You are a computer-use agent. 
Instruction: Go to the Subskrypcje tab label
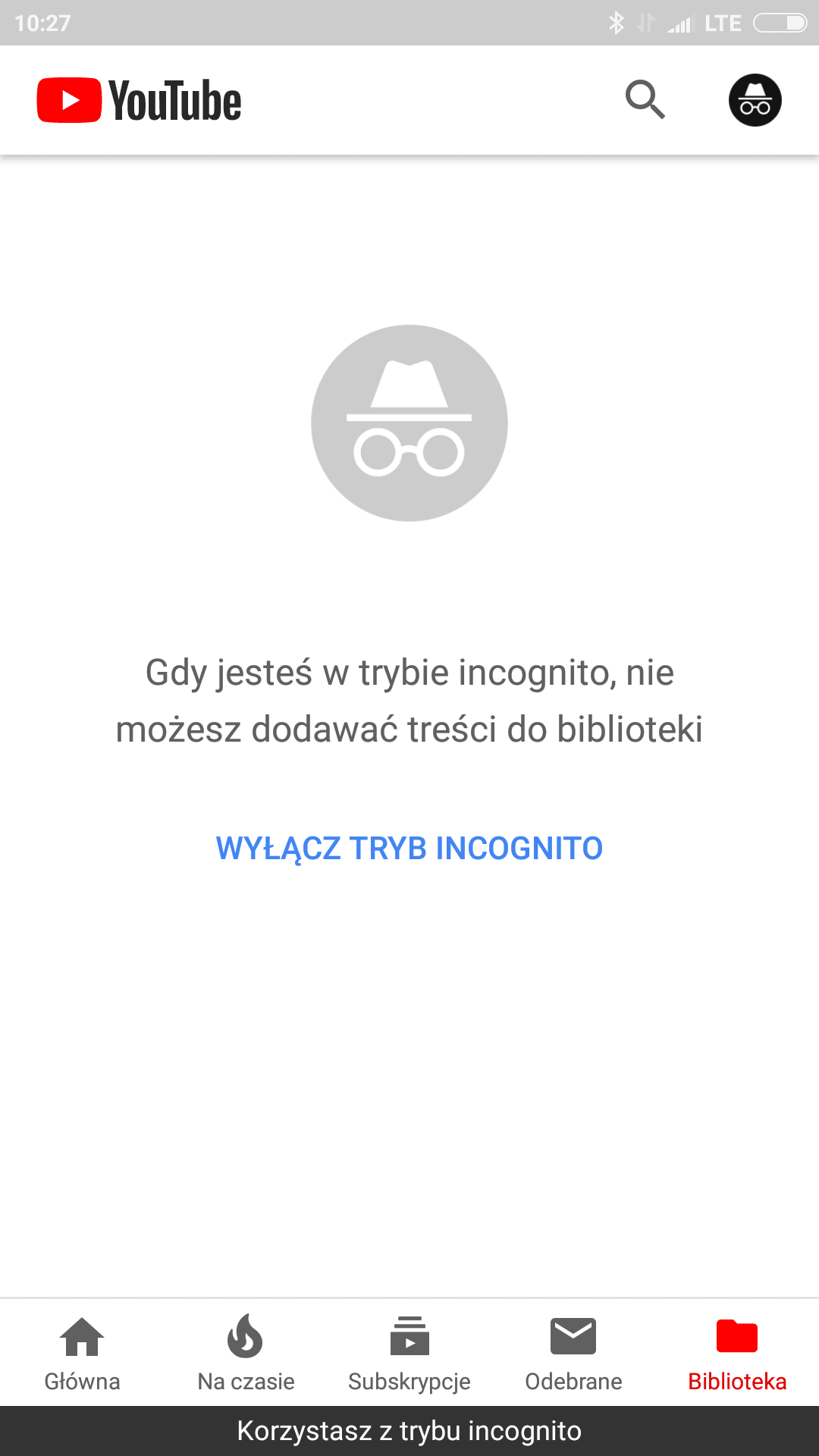click(409, 1382)
